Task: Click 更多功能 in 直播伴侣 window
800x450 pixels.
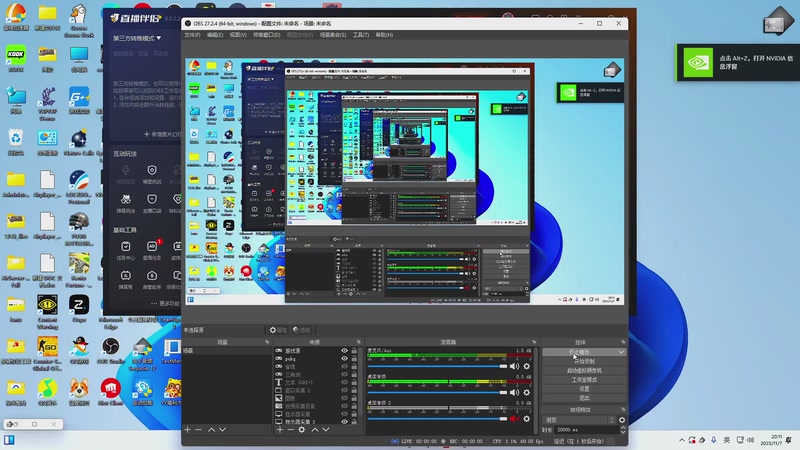Action: tap(165, 303)
